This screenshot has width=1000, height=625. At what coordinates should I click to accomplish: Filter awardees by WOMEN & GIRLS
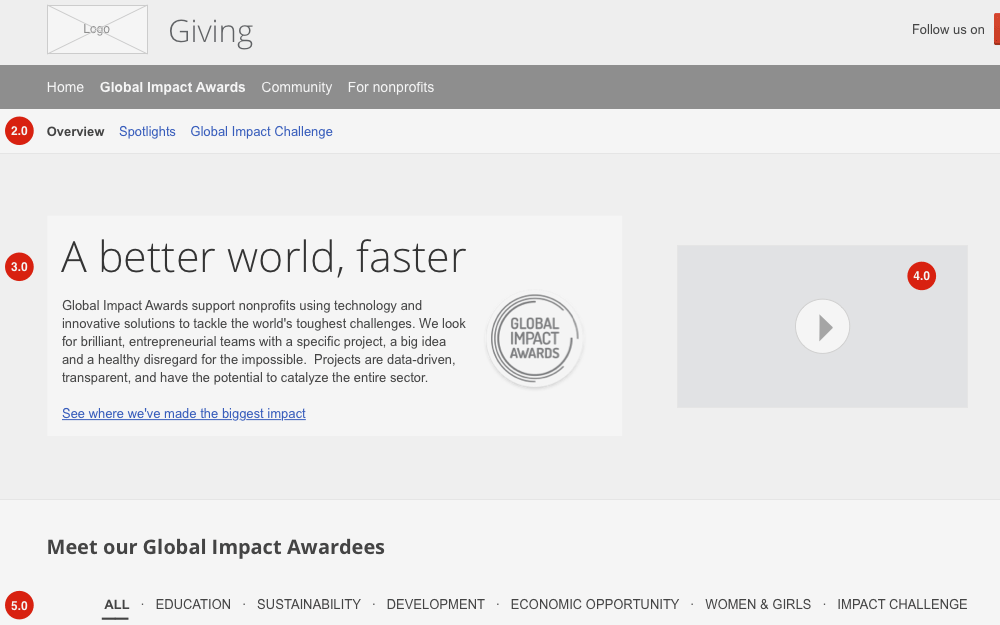click(758, 604)
